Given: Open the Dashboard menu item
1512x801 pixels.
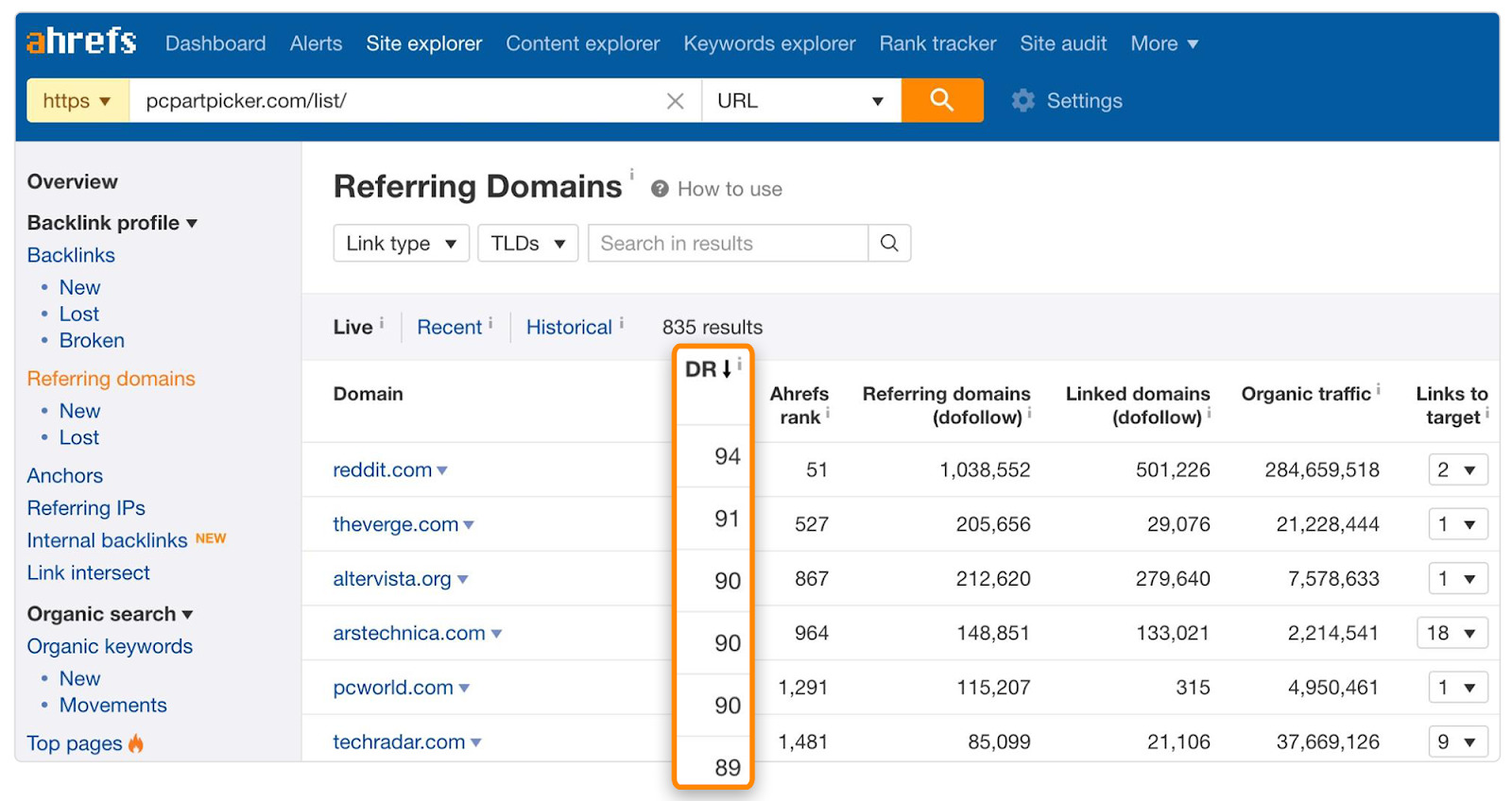Looking at the screenshot, I should [x=215, y=43].
